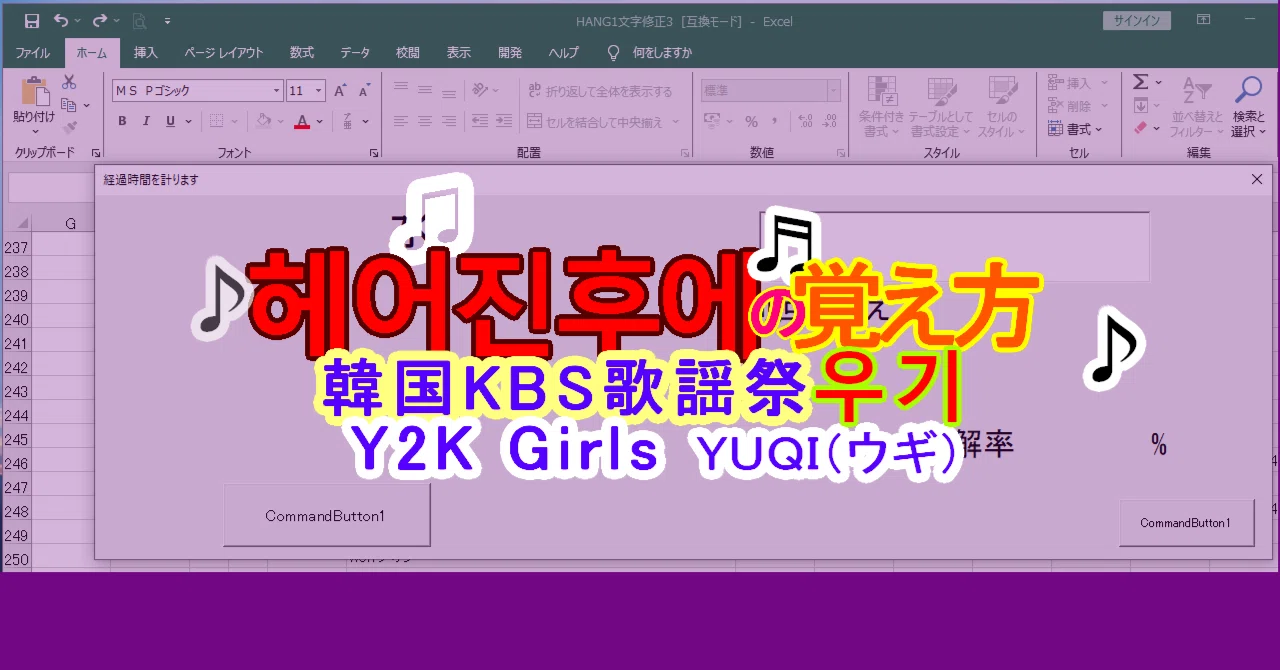Toggle Underline formatting
The height and width of the screenshot is (670, 1280).
click(170, 121)
